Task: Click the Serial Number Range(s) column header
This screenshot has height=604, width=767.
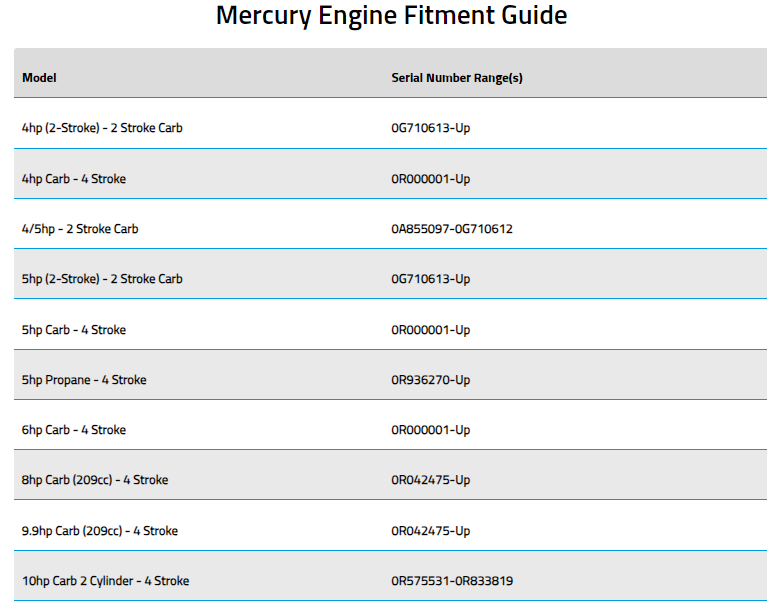Action: pyautogui.click(x=456, y=78)
